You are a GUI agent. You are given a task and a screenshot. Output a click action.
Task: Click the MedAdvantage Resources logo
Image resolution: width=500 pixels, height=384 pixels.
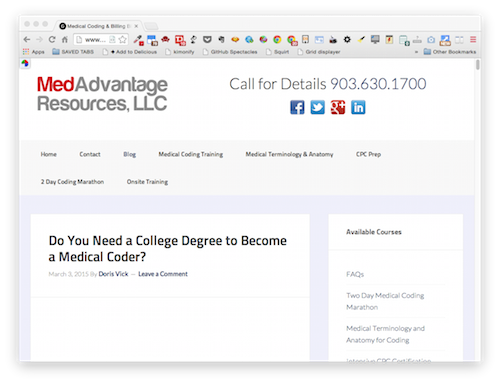pos(102,94)
